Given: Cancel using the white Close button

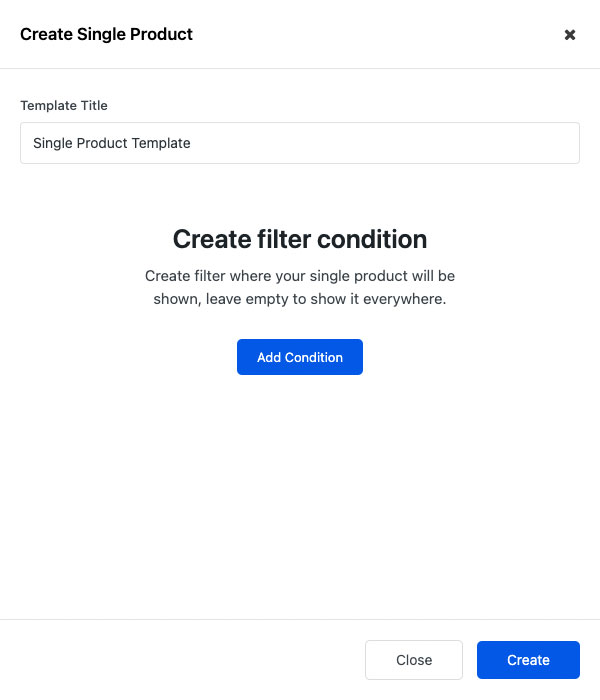Looking at the screenshot, I should coord(414,660).
